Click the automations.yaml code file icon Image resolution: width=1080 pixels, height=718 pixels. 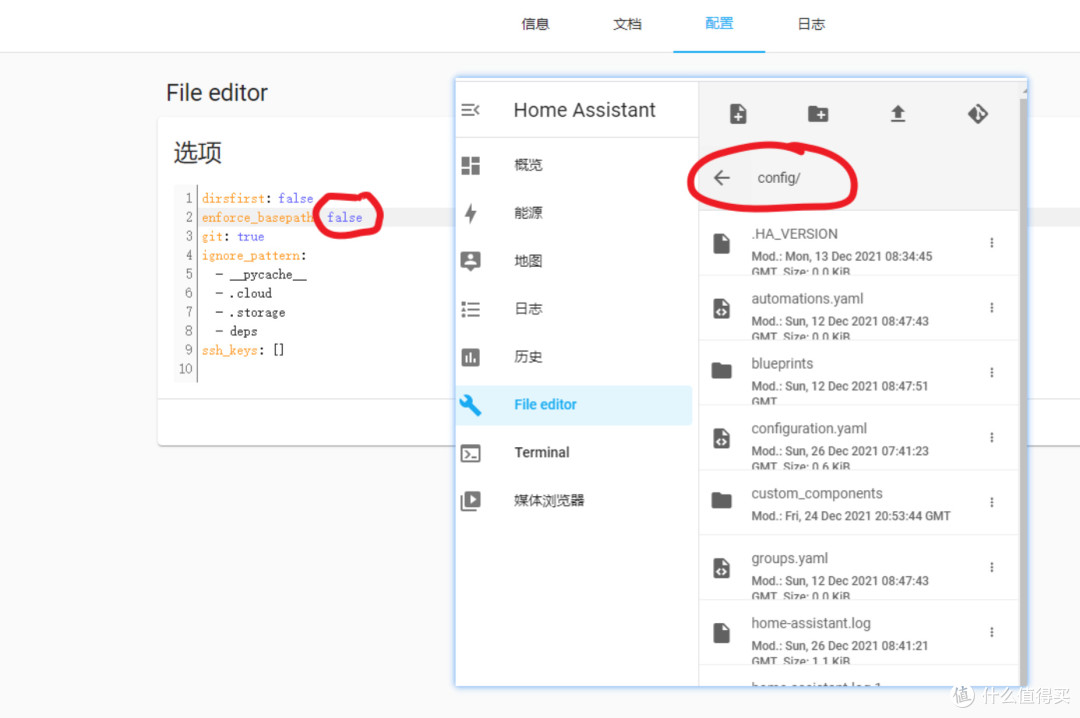pyautogui.click(x=721, y=308)
